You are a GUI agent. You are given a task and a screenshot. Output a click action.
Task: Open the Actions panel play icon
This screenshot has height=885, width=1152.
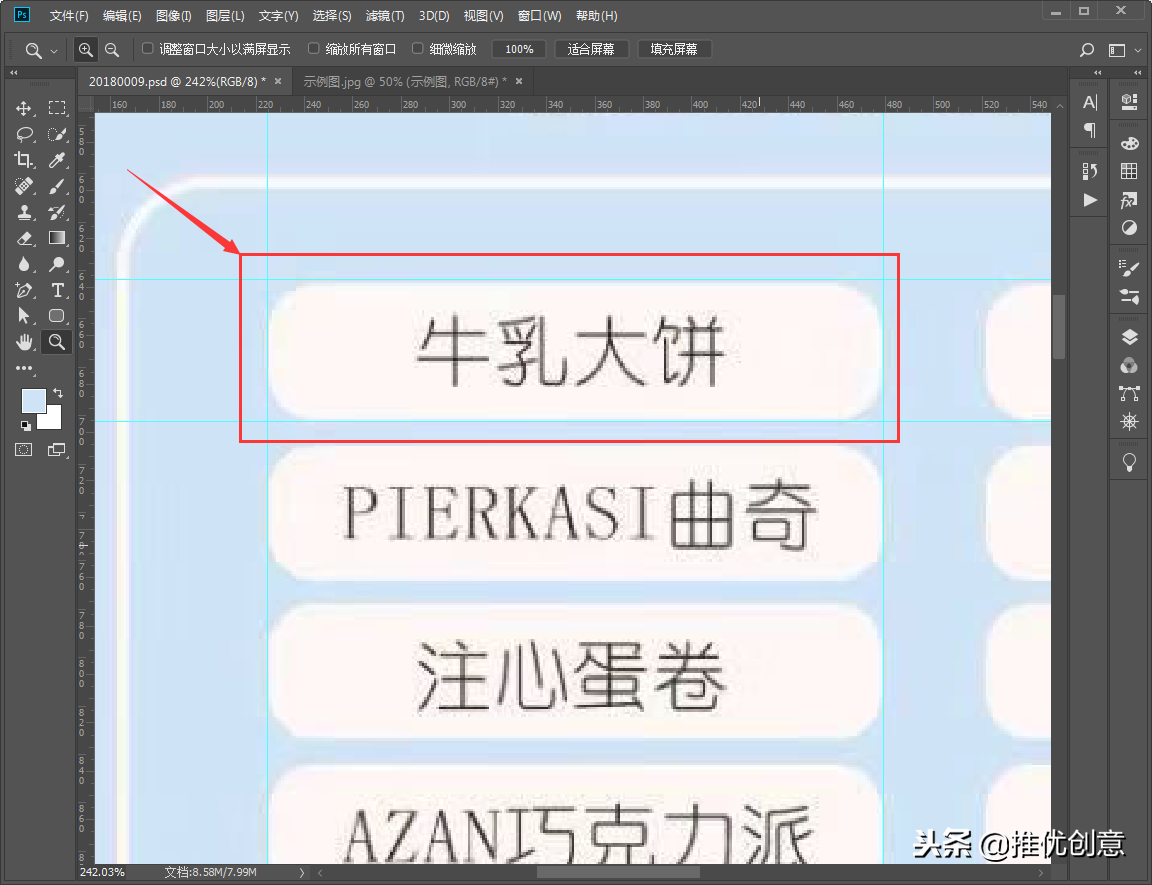point(1090,200)
